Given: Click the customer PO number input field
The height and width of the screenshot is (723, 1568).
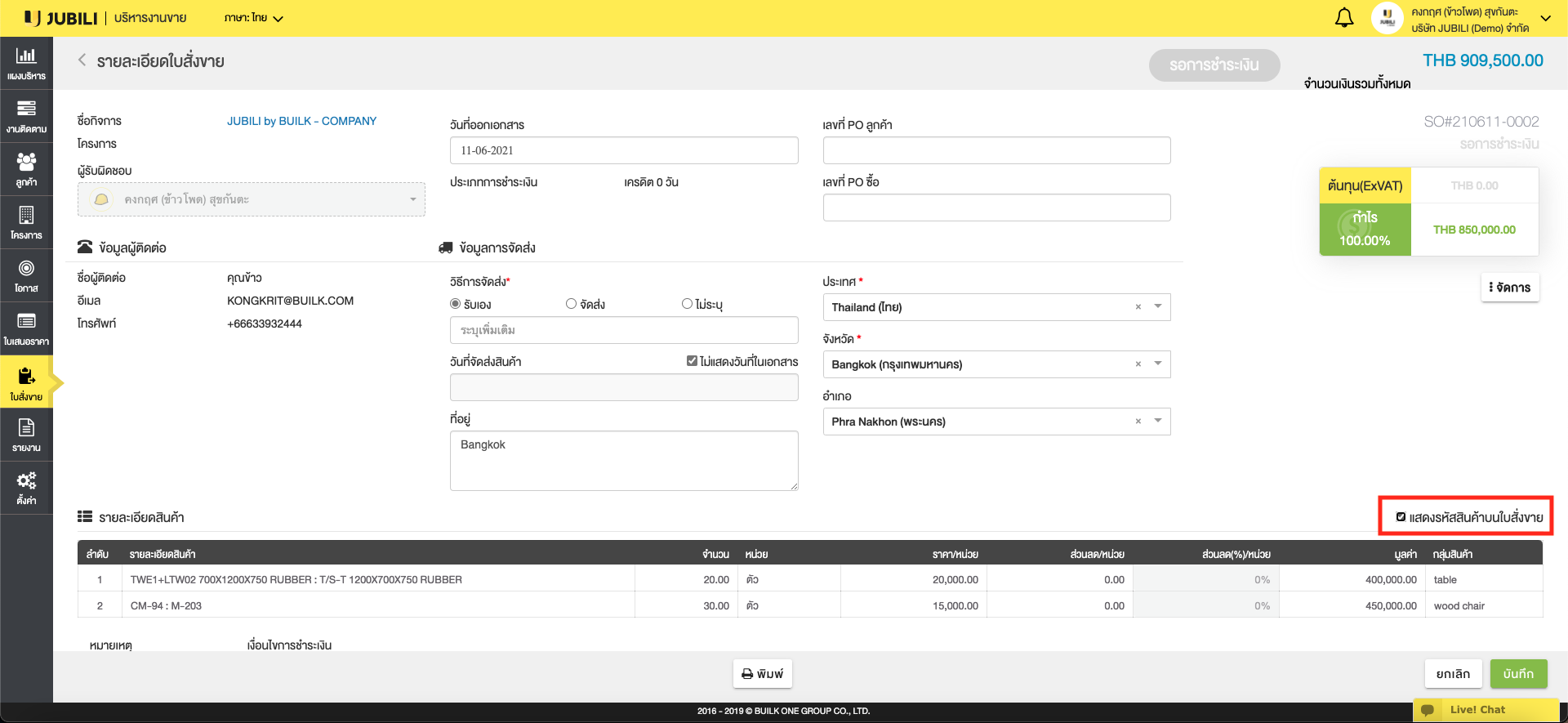Looking at the screenshot, I should pos(996,150).
